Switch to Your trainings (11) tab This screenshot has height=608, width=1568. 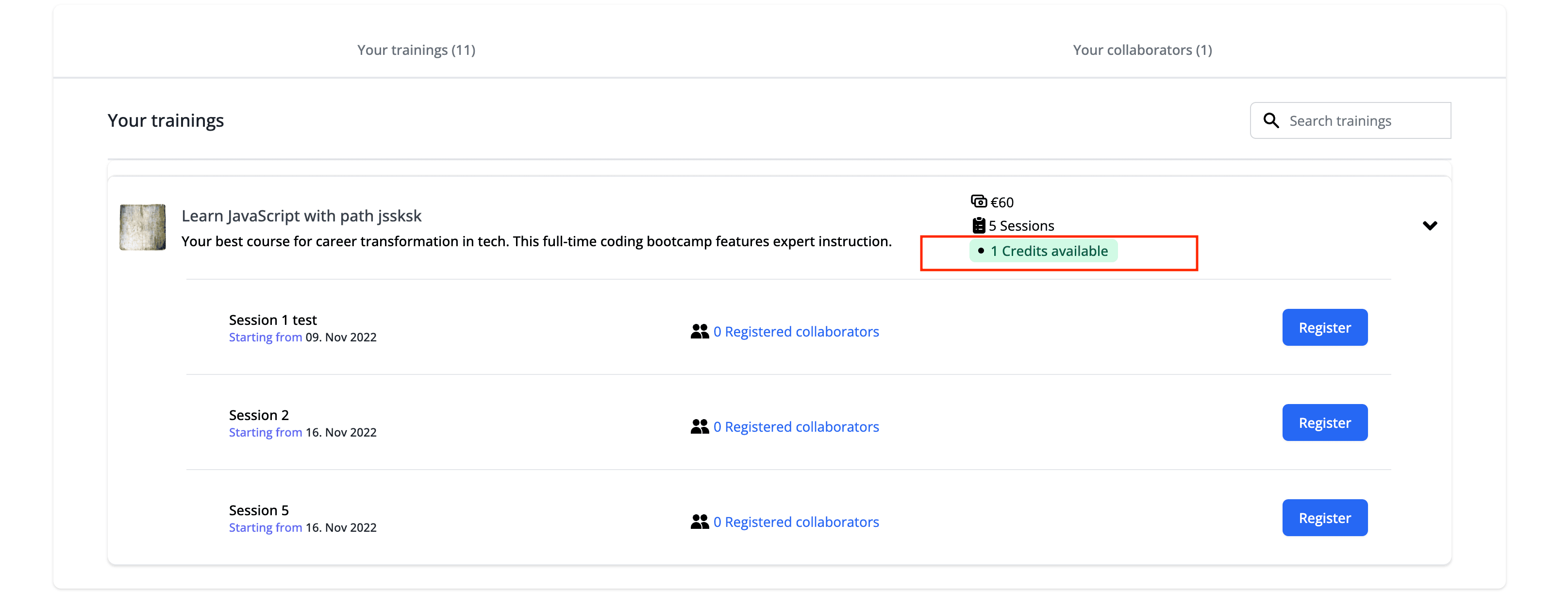[416, 50]
